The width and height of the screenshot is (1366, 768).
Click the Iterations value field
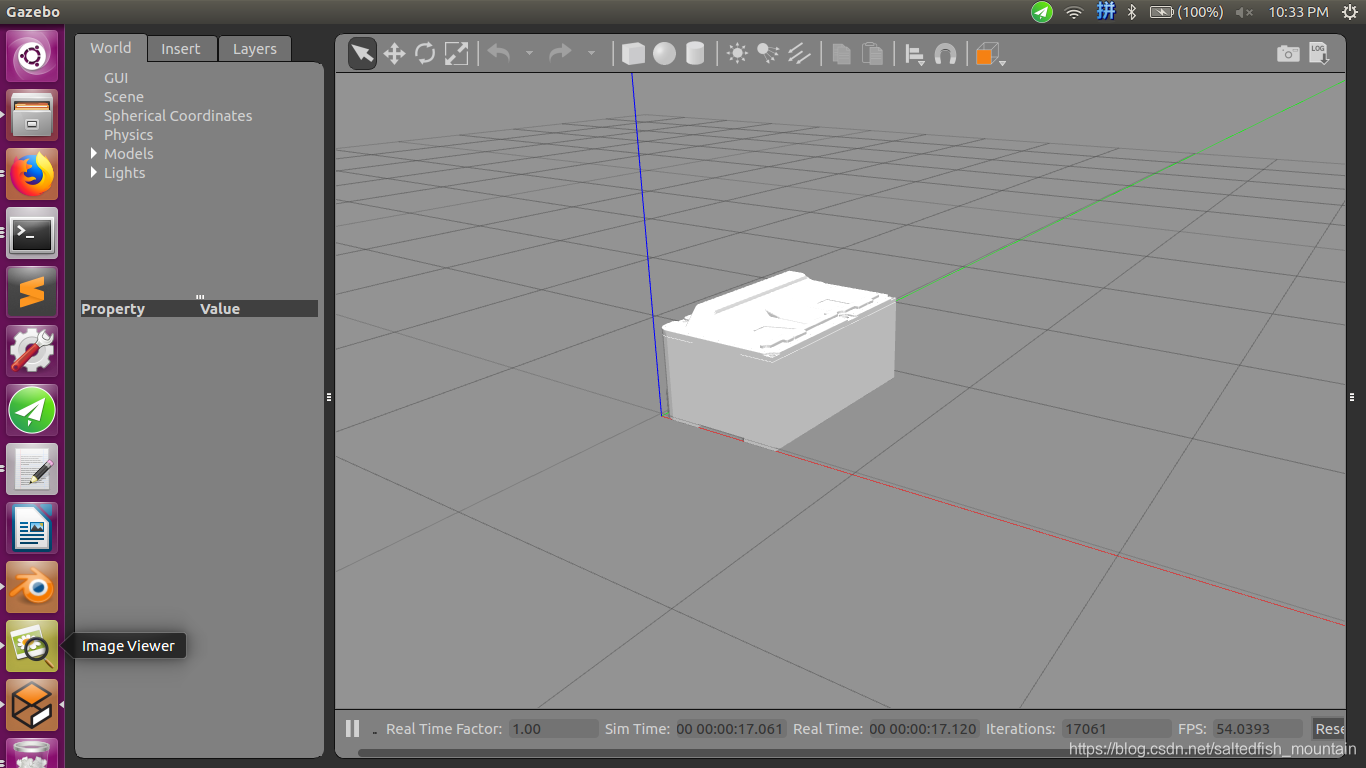tap(1115, 729)
